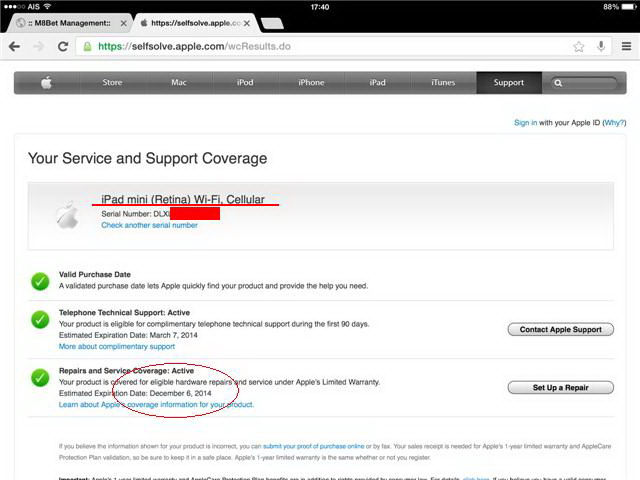
Task: Click Estimated Expiration Date: December 6, 2014
Action: pyautogui.click(x=135, y=393)
